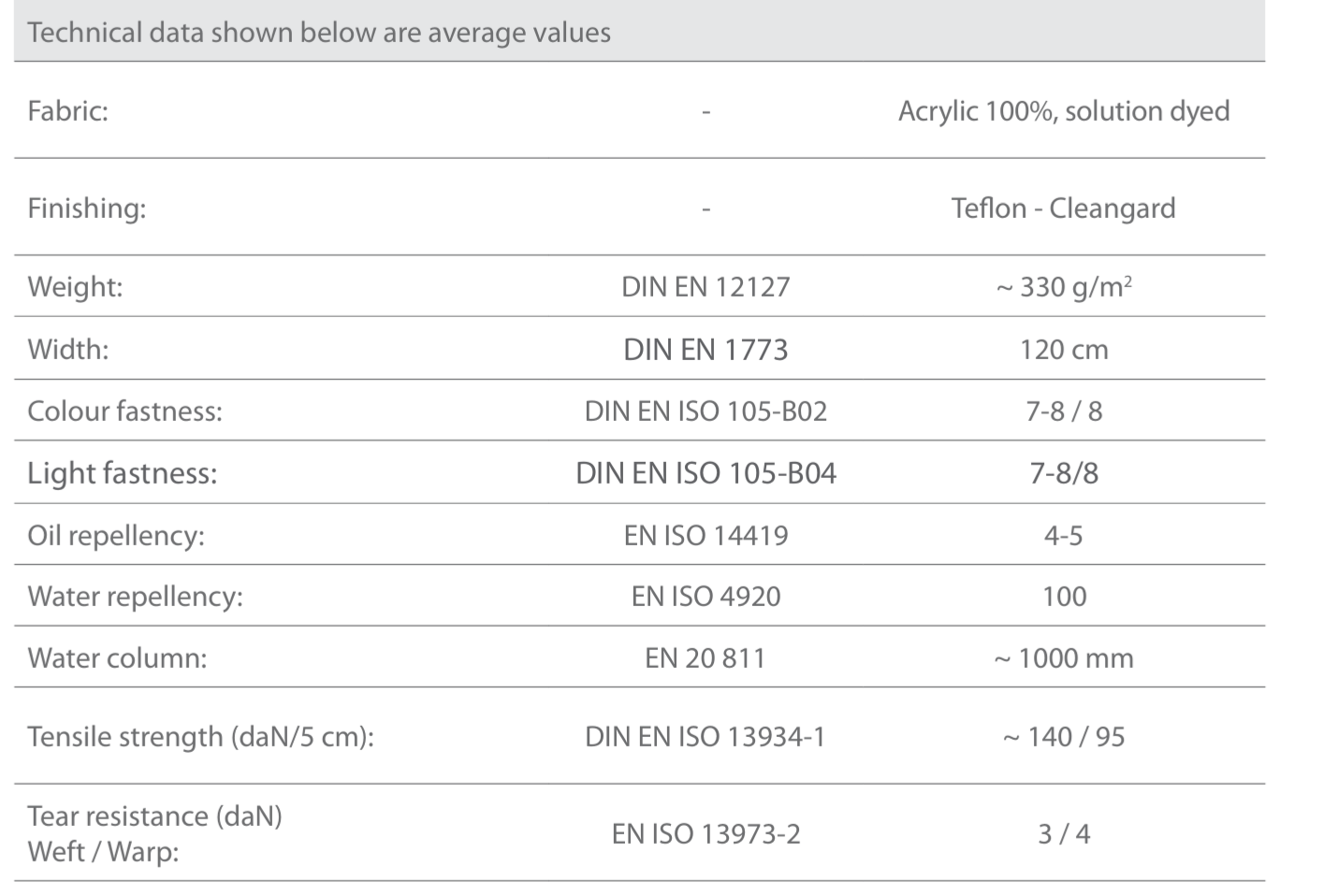Select the 'Fabric:' row label
This screenshot has height=896, width=1323.
(68, 111)
